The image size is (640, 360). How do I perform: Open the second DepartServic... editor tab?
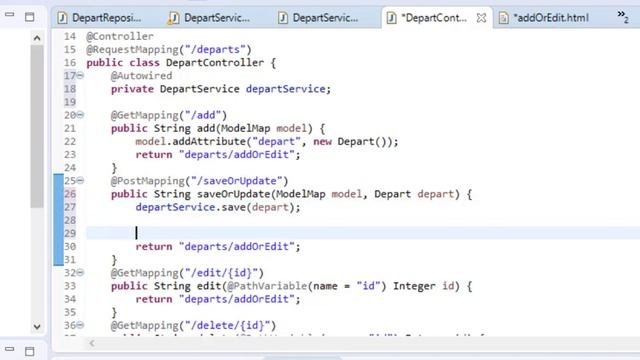tap(318, 18)
